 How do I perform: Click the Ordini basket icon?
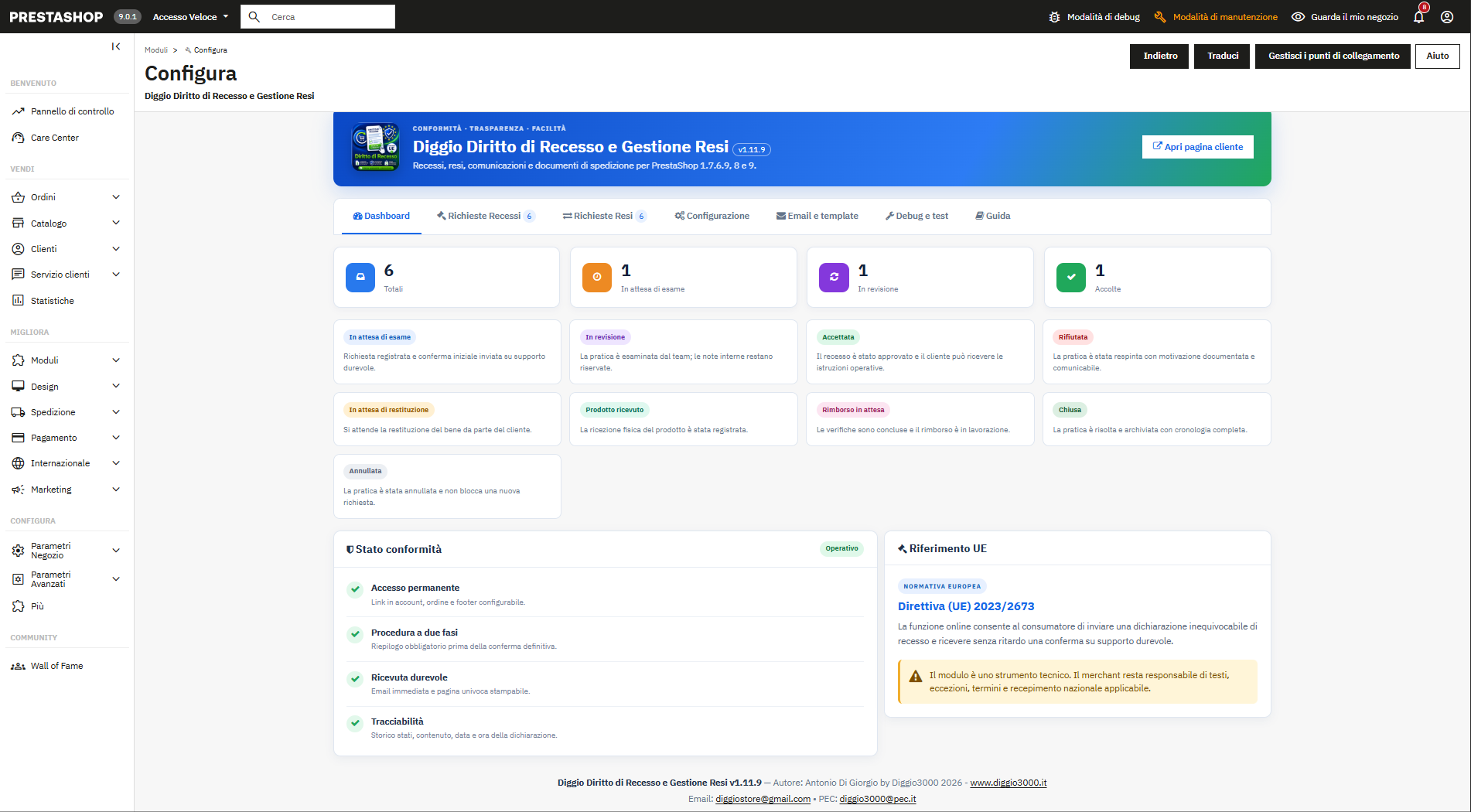click(18, 197)
